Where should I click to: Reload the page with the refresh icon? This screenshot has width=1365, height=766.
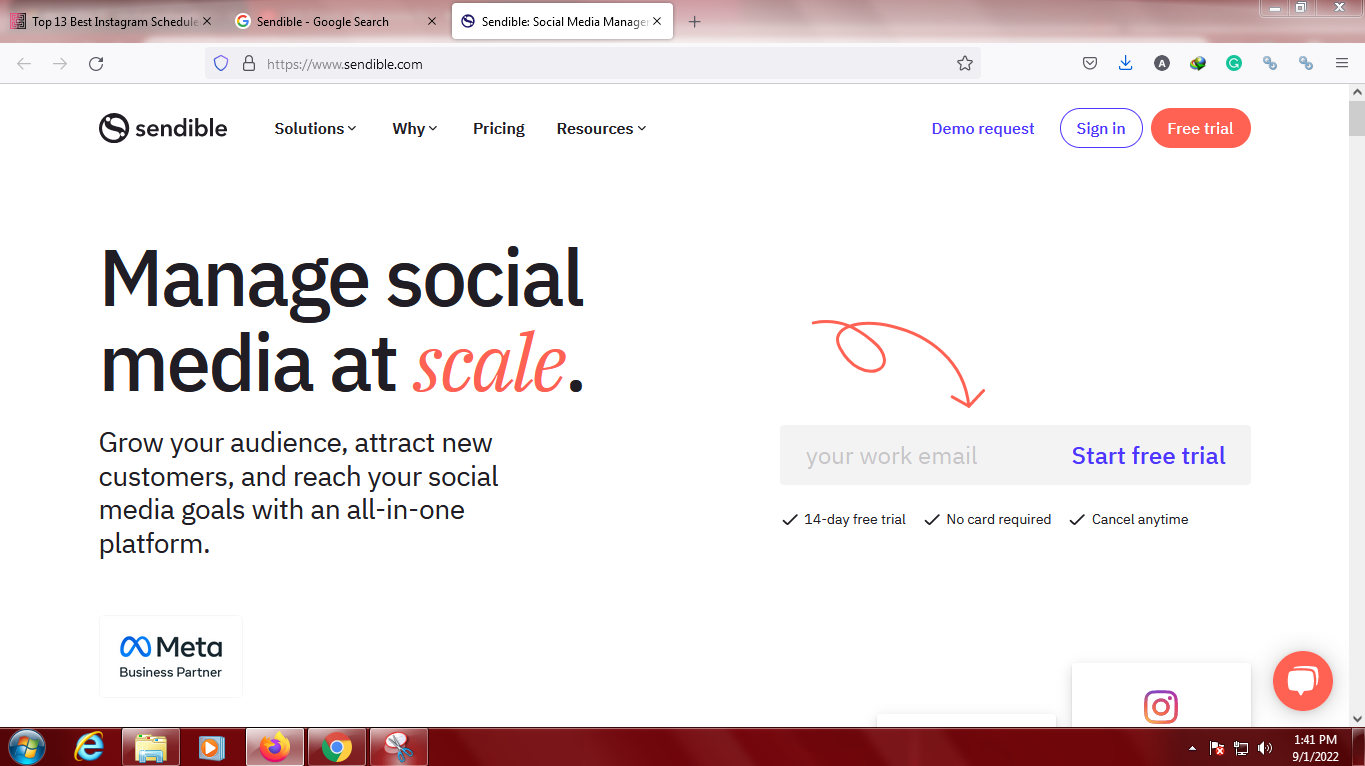96,63
